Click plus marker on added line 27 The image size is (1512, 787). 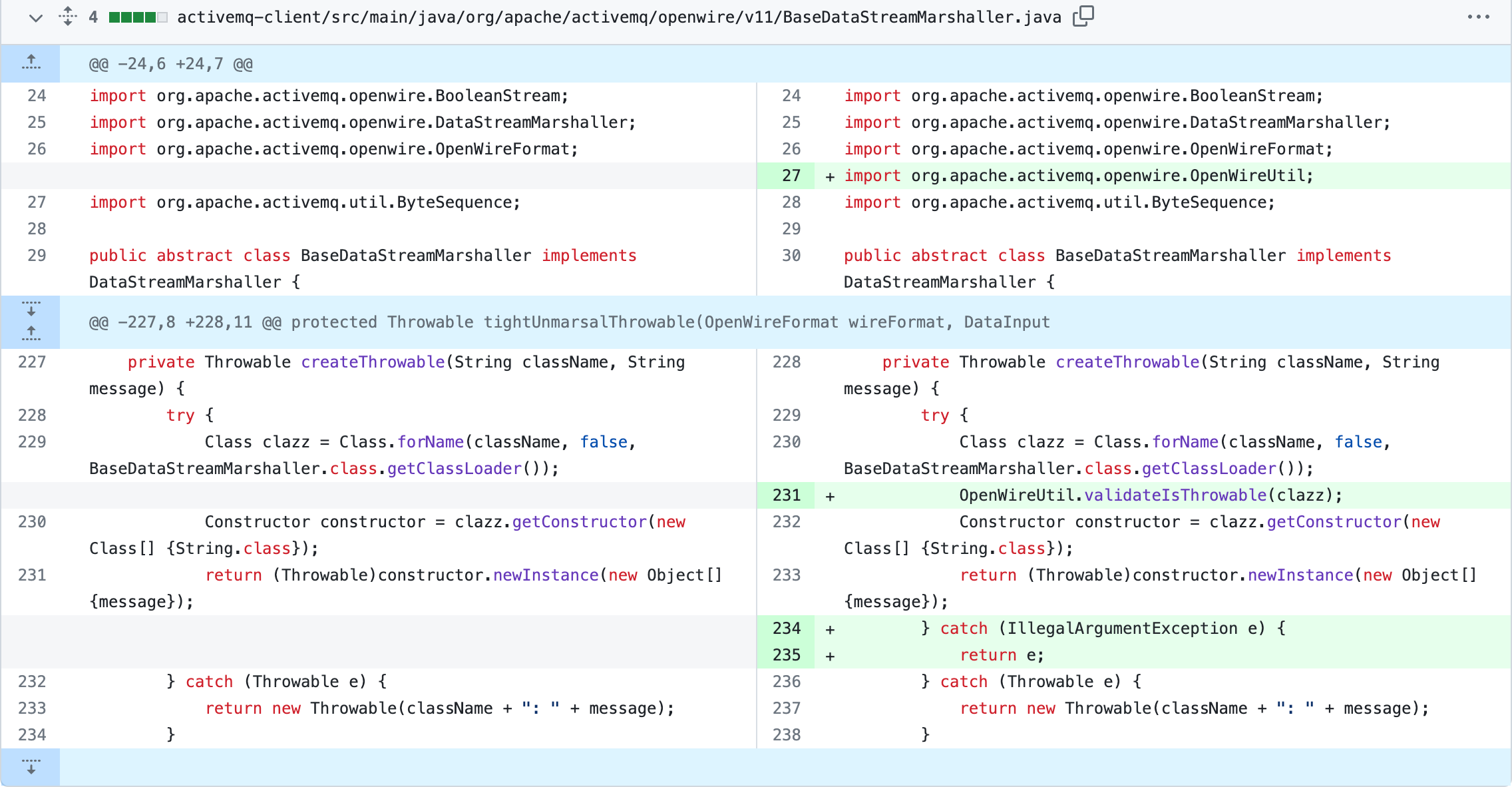[x=830, y=176]
